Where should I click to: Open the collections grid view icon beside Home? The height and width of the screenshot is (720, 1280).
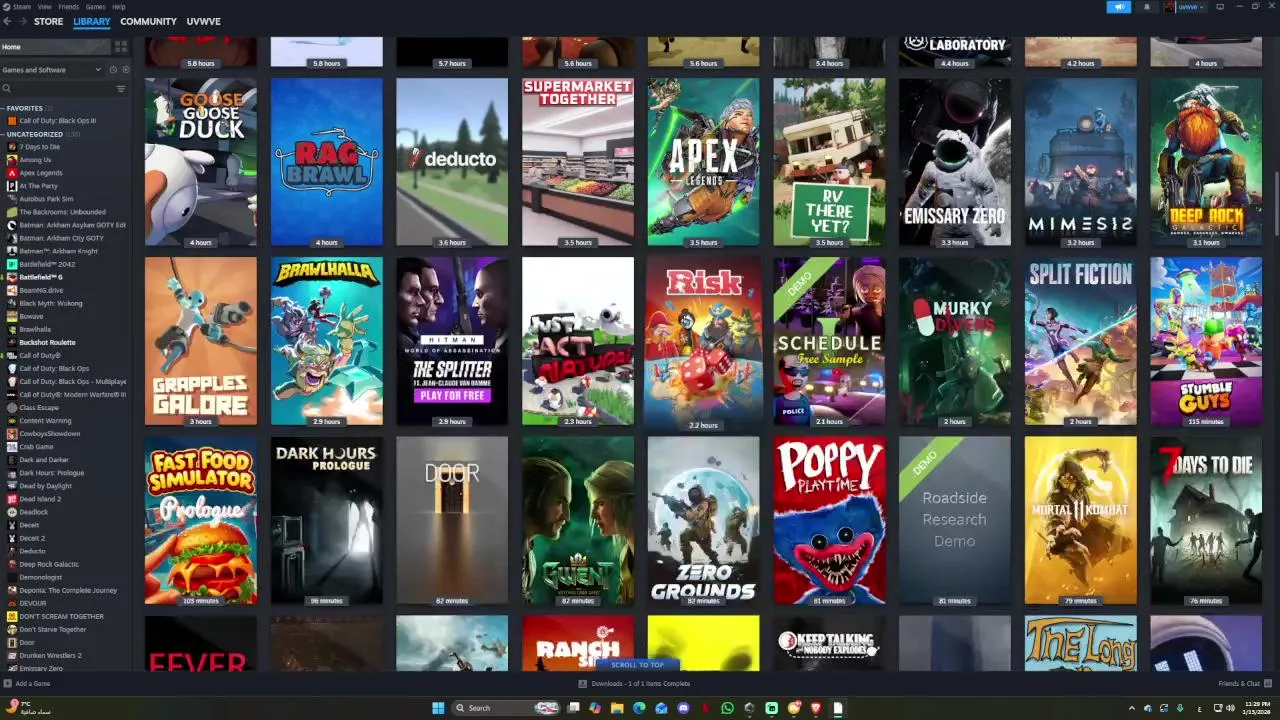coord(121,46)
